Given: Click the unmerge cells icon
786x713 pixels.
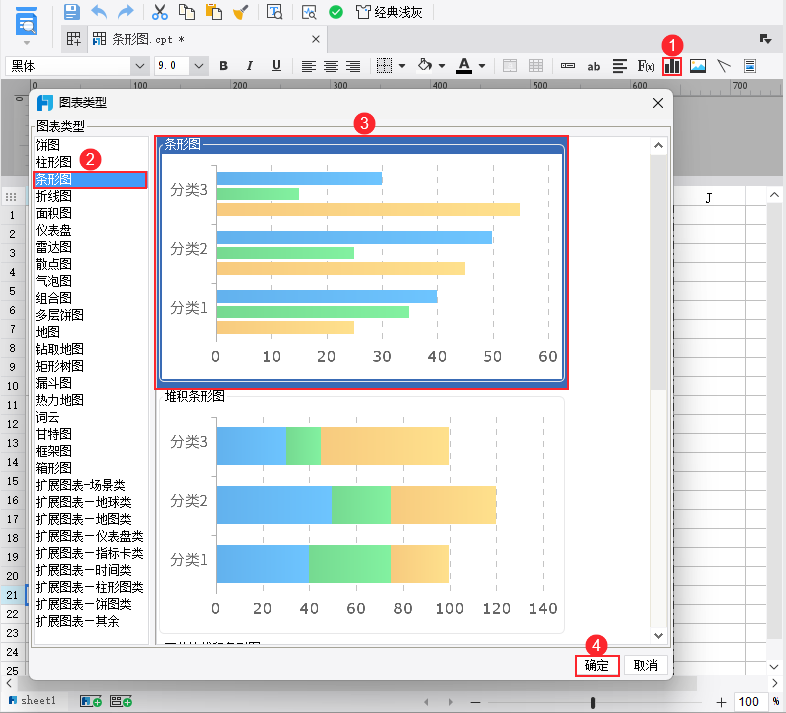Looking at the screenshot, I should pyautogui.click(x=536, y=66).
